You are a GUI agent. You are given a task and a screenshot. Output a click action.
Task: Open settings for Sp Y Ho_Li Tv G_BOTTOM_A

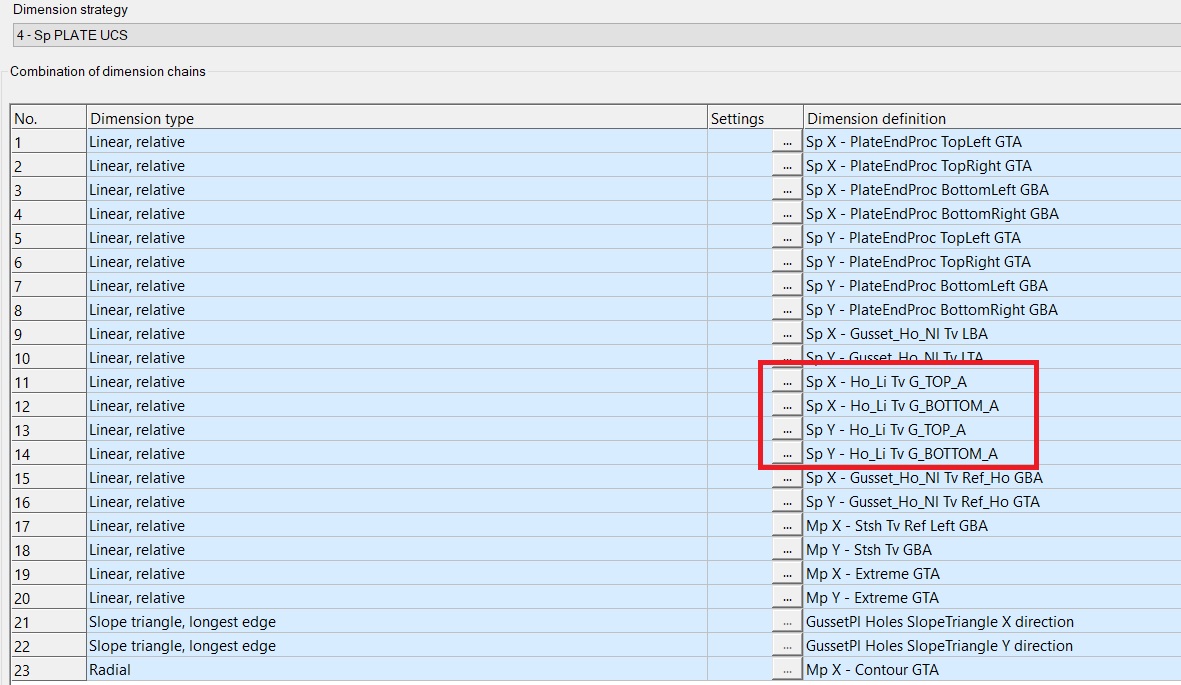[x=788, y=453]
